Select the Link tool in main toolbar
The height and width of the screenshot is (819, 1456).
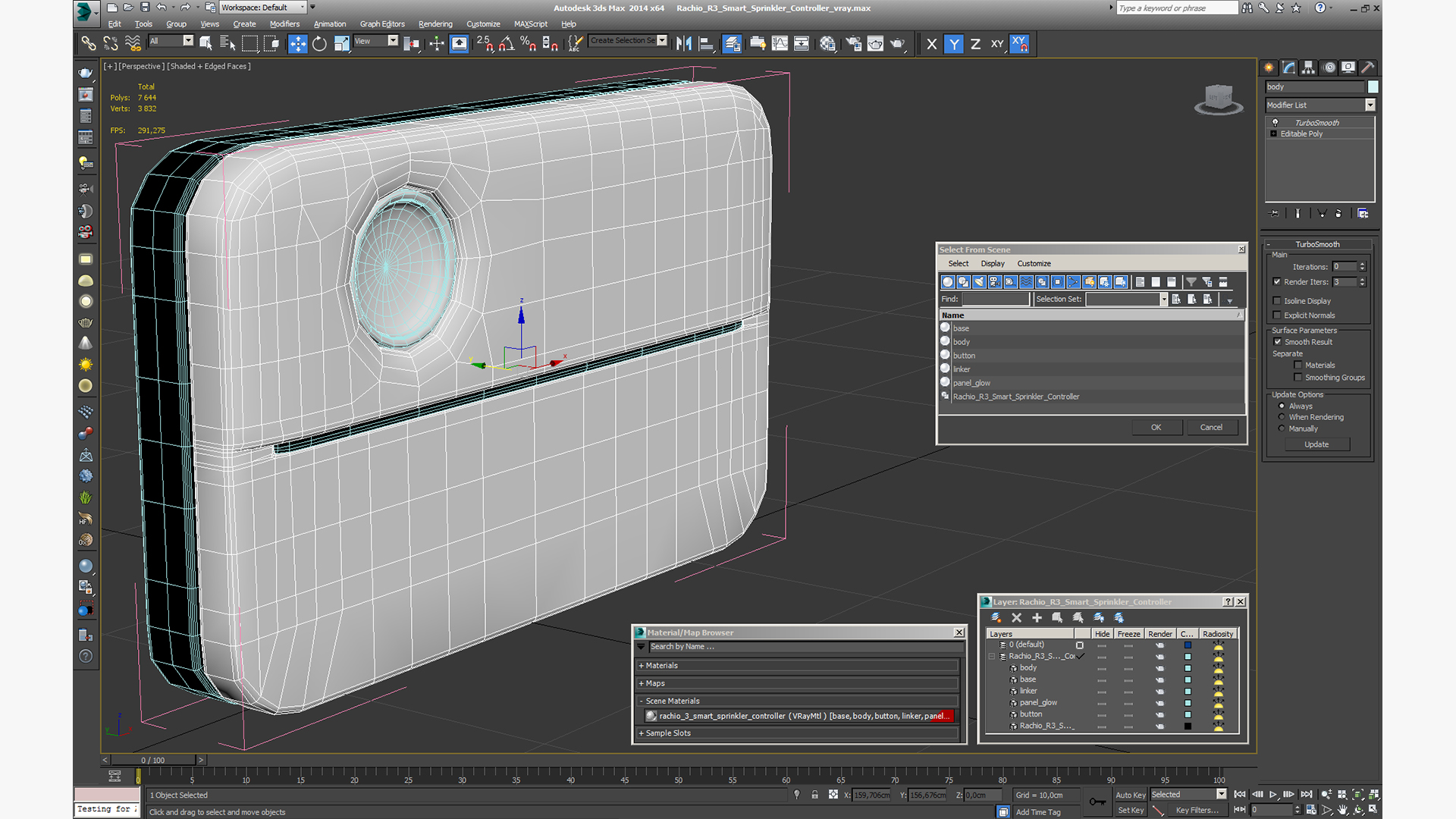[x=89, y=44]
